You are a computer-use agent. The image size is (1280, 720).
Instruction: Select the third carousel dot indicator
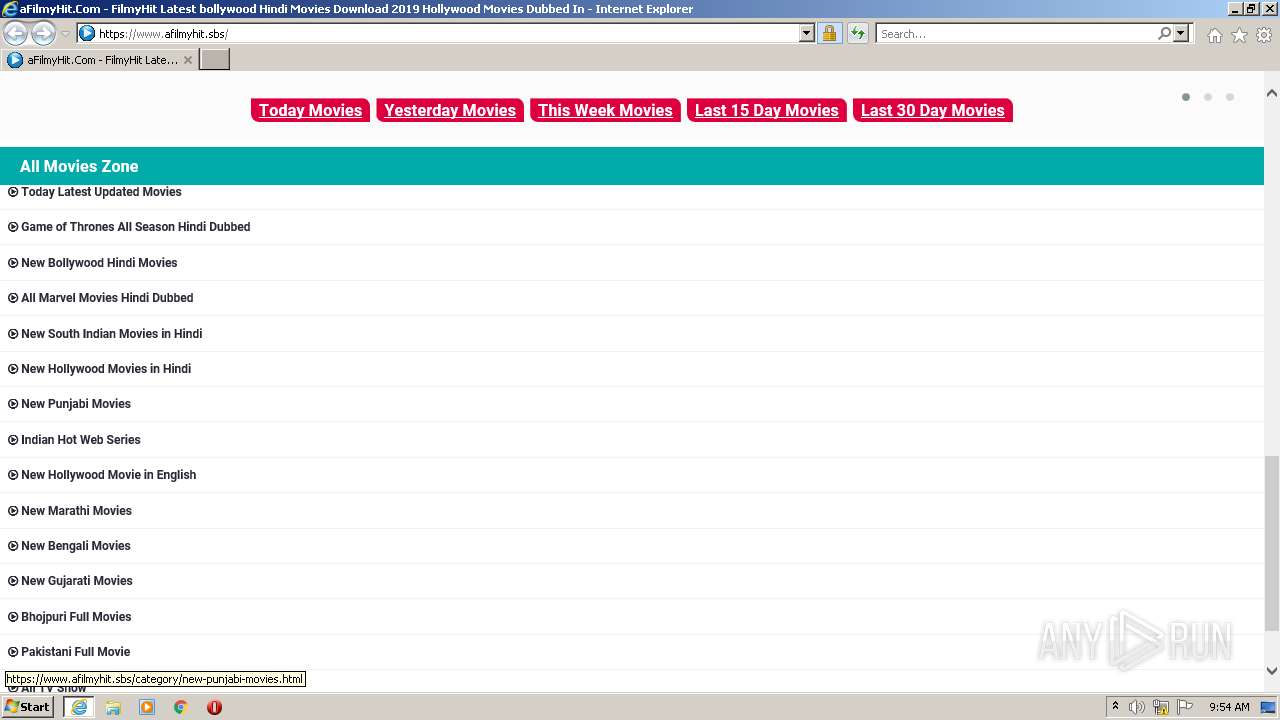pyautogui.click(x=1230, y=97)
